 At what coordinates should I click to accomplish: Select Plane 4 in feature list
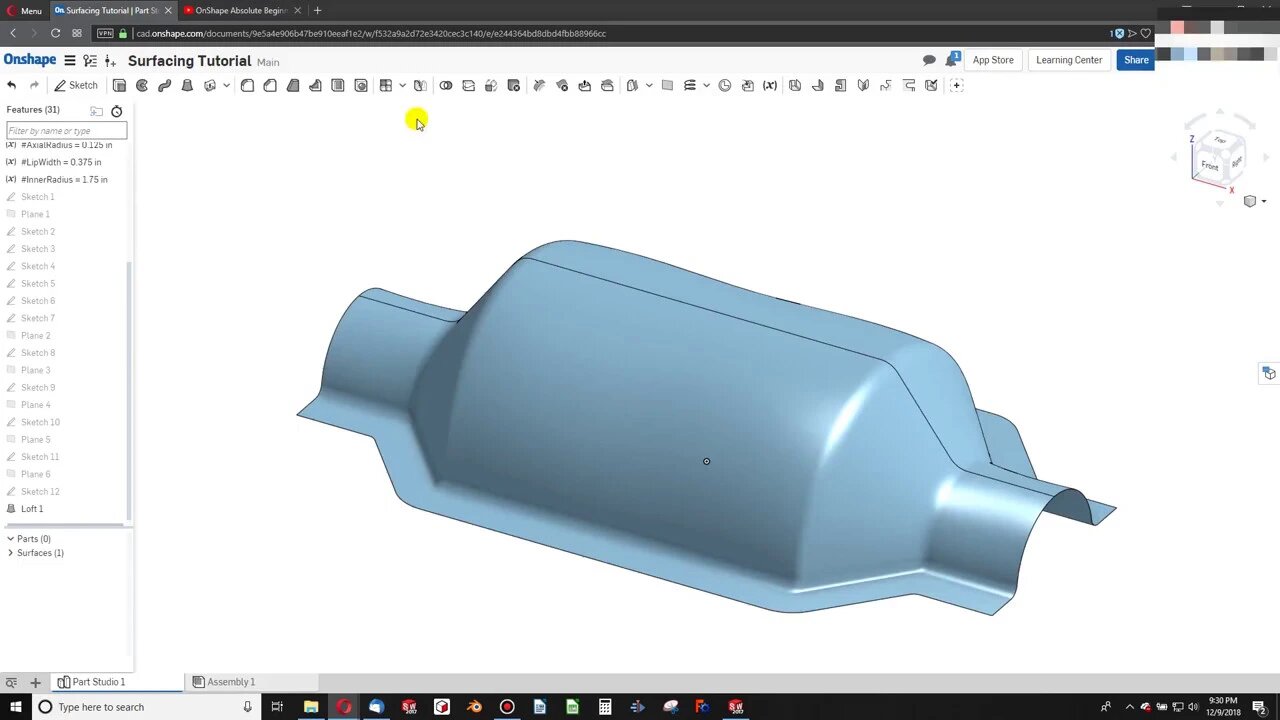point(35,405)
